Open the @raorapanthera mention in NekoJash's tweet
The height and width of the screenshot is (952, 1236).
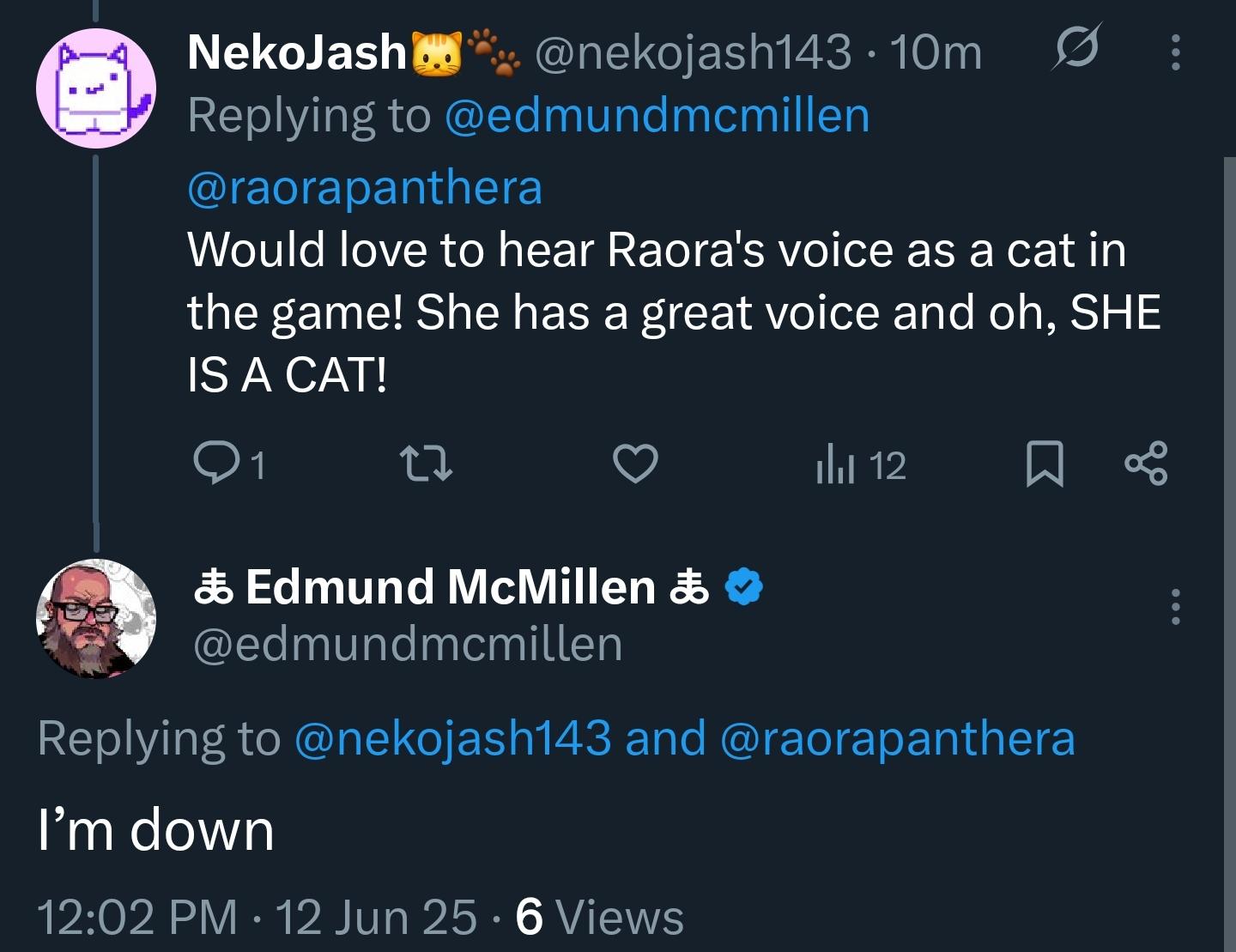pyautogui.click(x=365, y=187)
